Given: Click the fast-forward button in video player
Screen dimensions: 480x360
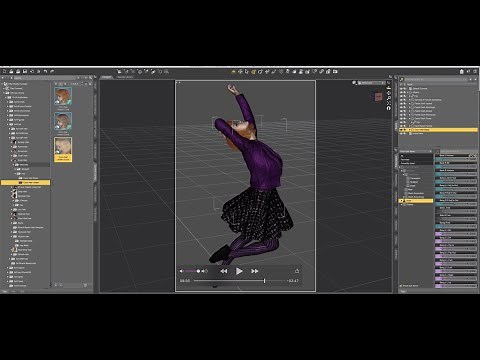Looking at the screenshot, I should coord(255,271).
